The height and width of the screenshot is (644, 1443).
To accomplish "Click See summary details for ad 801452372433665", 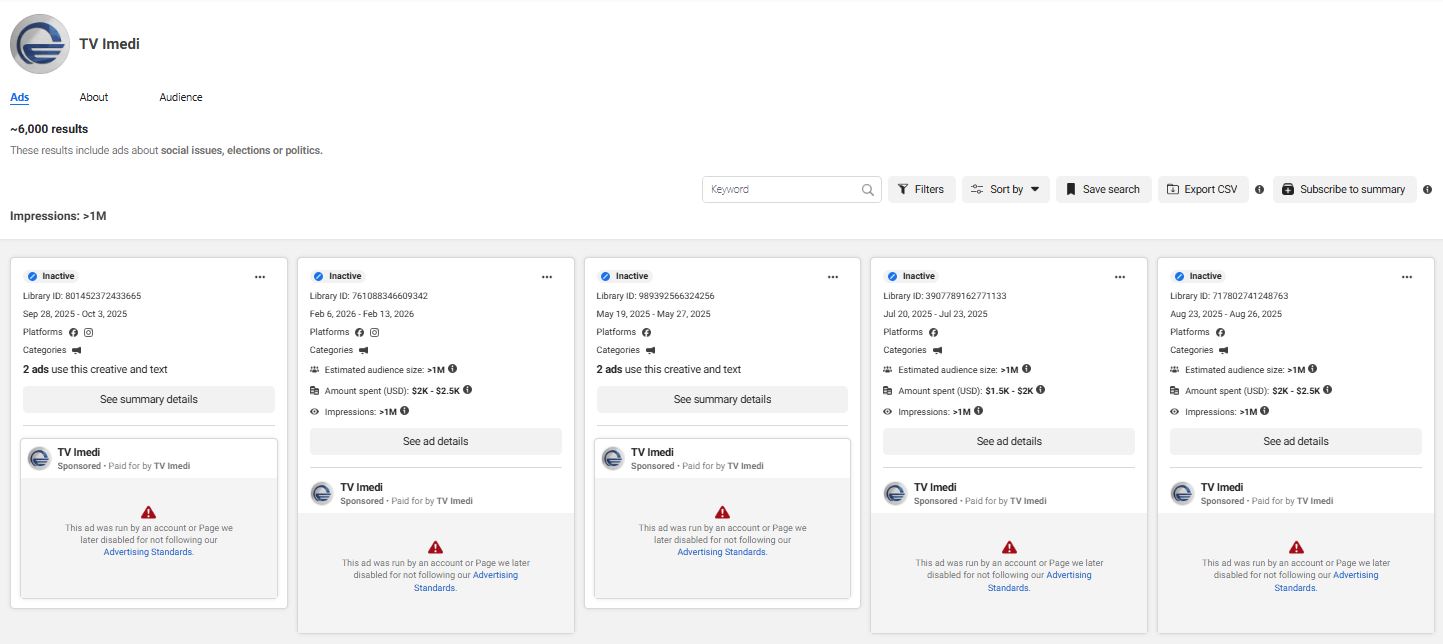I will point(149,400).
